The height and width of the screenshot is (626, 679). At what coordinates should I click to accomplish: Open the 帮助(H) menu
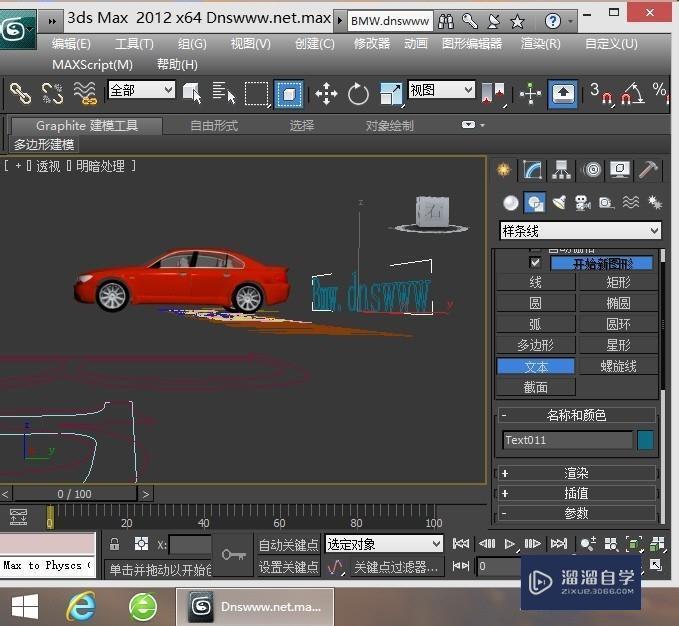[x=177, y=65]
